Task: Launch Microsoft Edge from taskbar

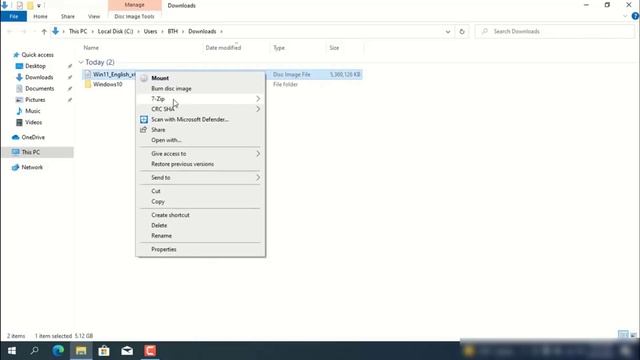Action: pyautogui.click(x=58, y=351)
